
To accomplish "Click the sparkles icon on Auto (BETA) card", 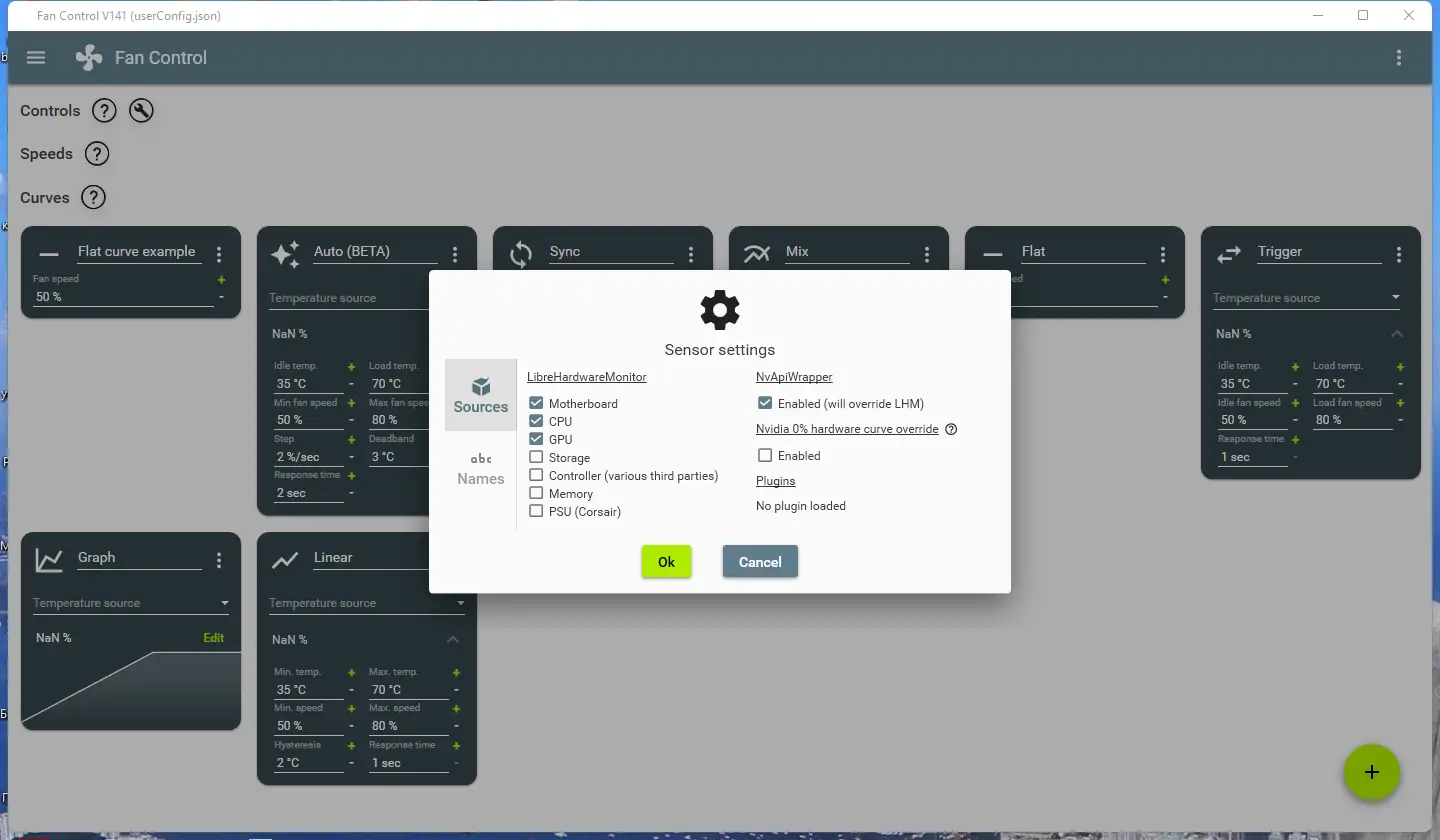I will (285, 255).
